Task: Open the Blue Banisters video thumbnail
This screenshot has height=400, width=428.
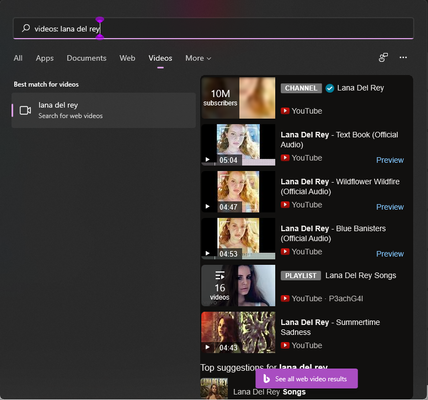Action: pos(238,239)
